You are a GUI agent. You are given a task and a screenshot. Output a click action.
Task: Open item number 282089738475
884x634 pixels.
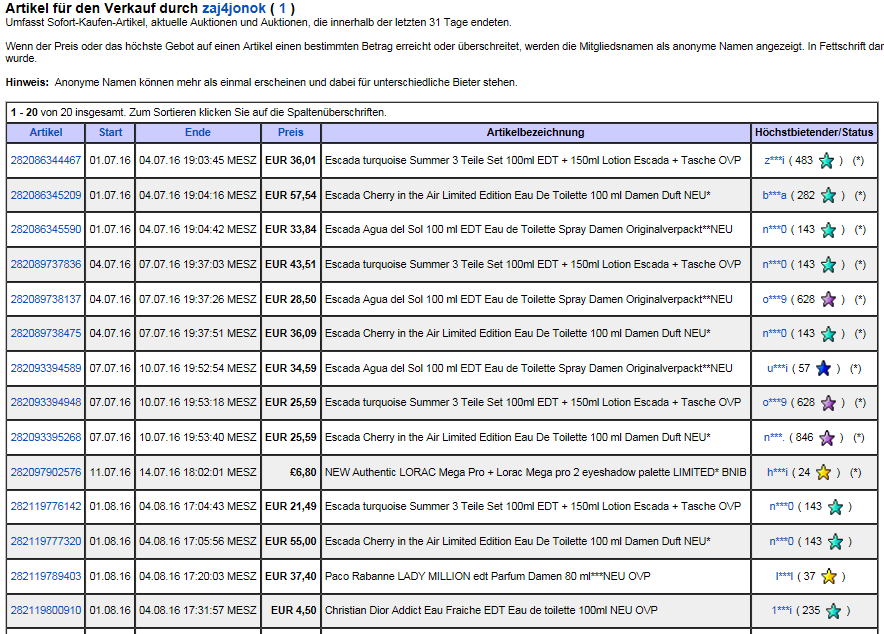coord(46,333)
